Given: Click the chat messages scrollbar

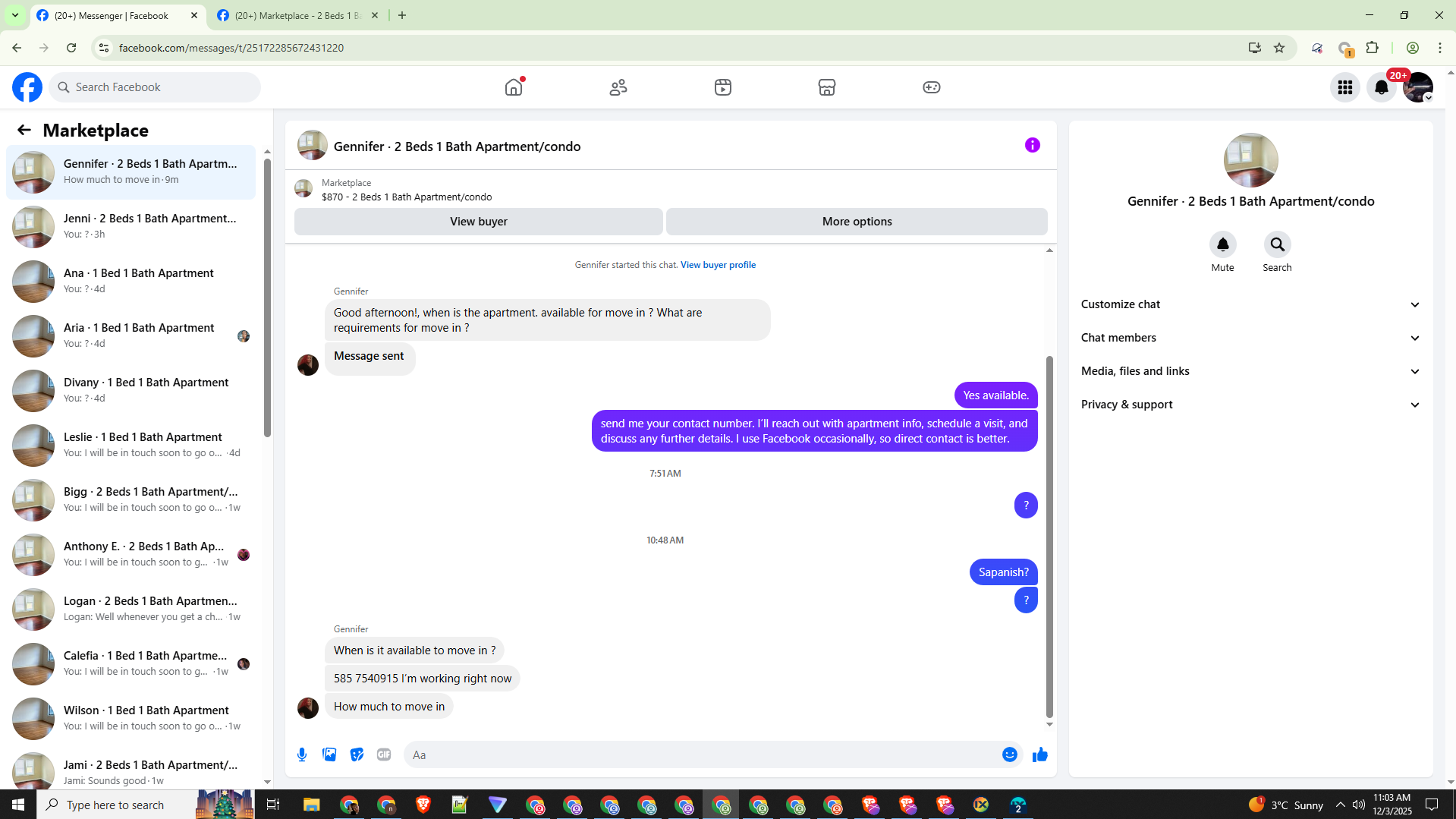Looking at the screenshot, I should (1049, 537).
